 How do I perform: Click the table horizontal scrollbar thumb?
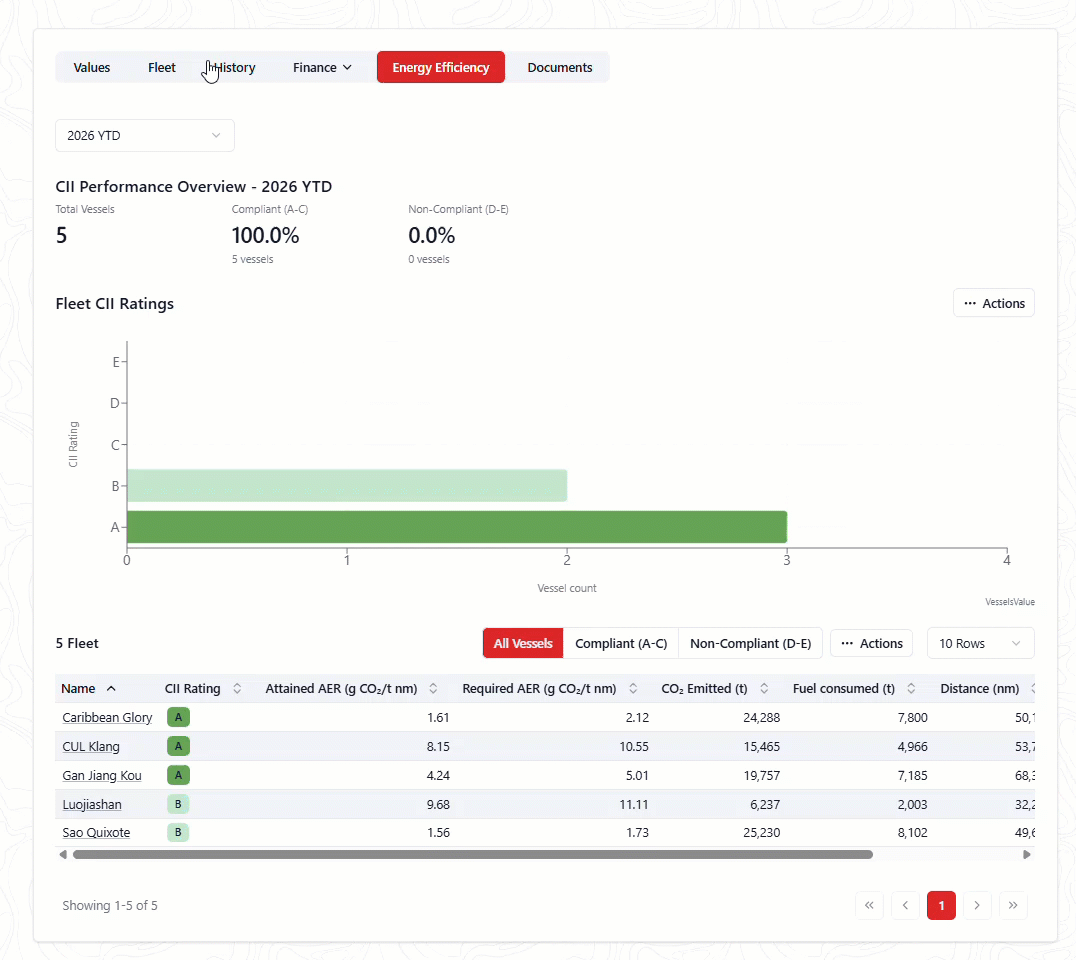pyautogui.click(x=473, y=854)
